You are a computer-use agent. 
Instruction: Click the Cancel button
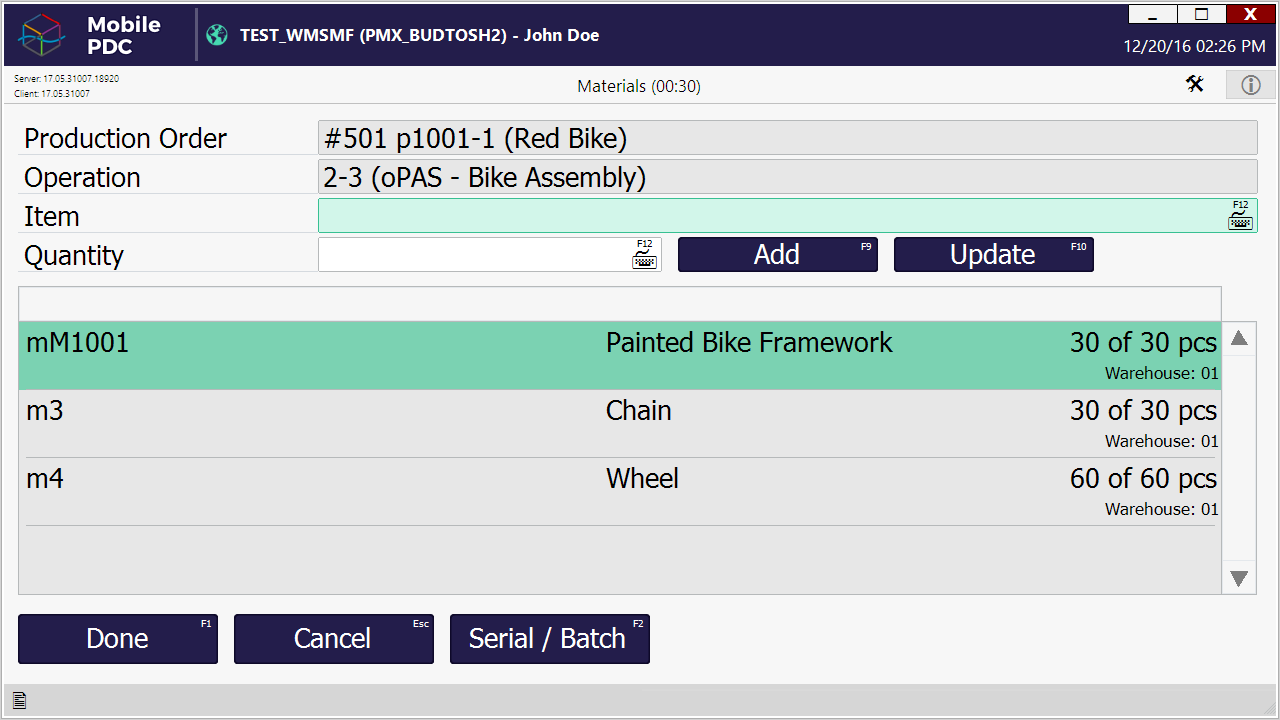point(333,639)
